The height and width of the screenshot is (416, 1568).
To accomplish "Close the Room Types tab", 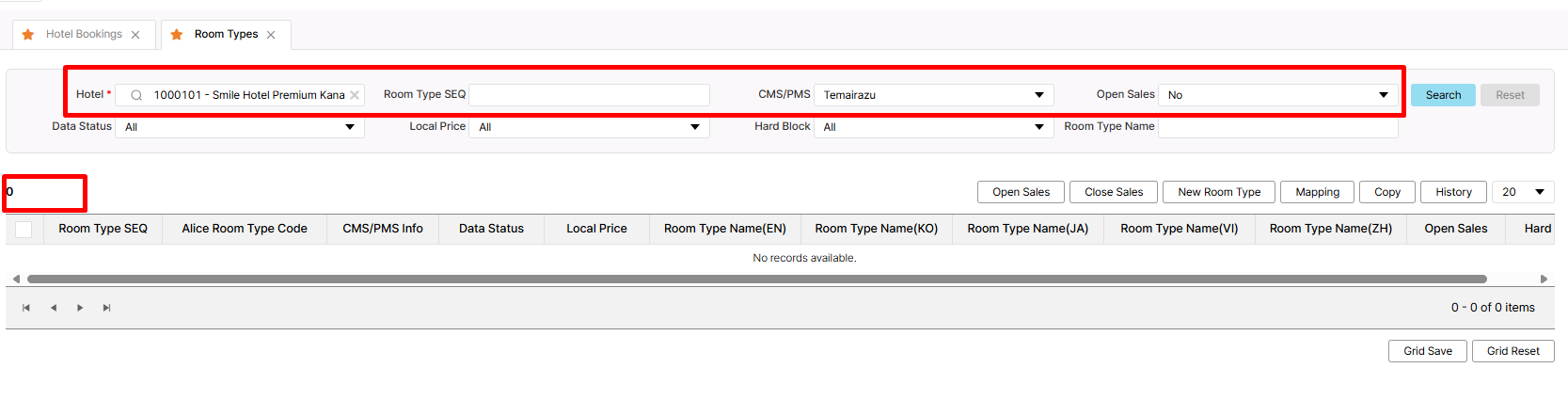I will click(271, 35).
